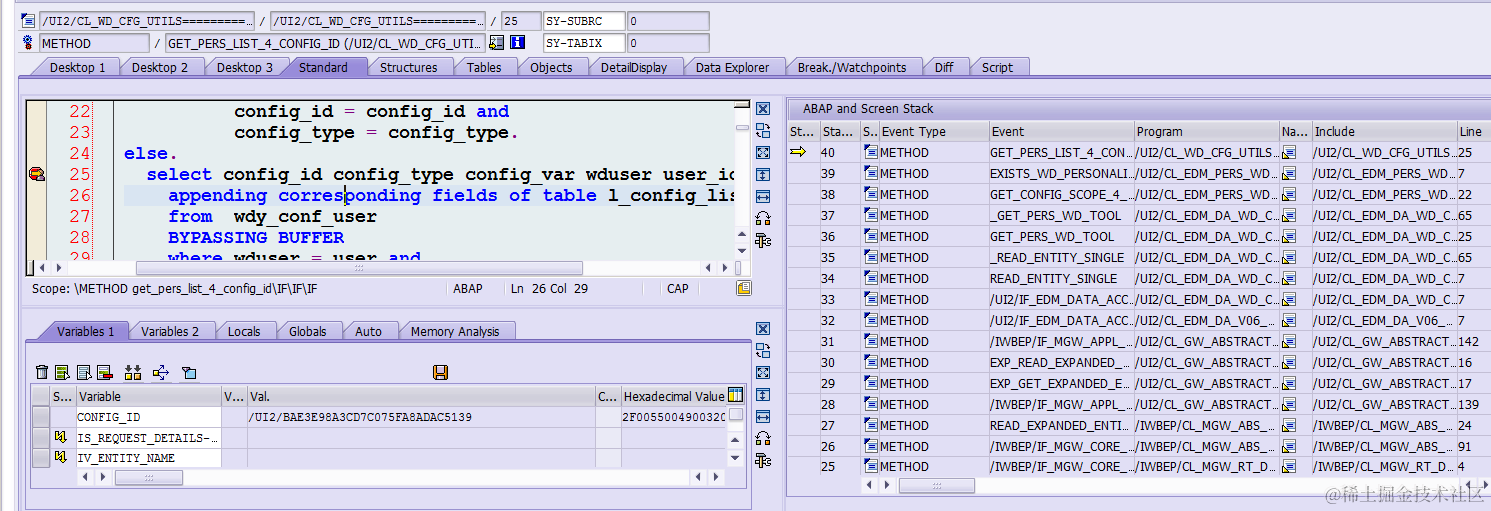The height and width of the screenshot is (511, 1491).
Task: Click the SY-SUBRC field
Action: coord(584,21)
